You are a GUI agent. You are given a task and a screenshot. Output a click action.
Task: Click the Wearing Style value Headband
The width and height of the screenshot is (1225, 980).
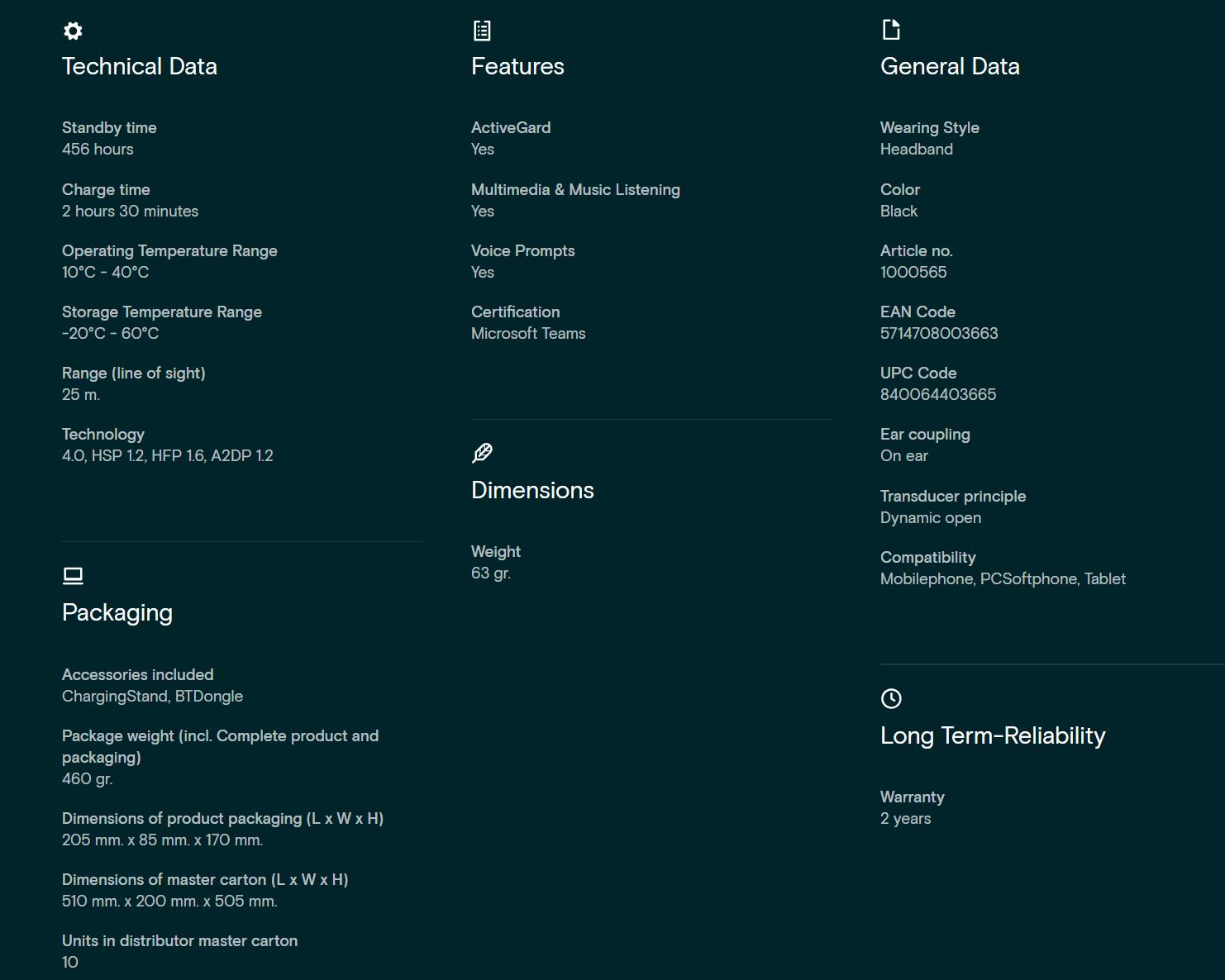coord(917,150)
